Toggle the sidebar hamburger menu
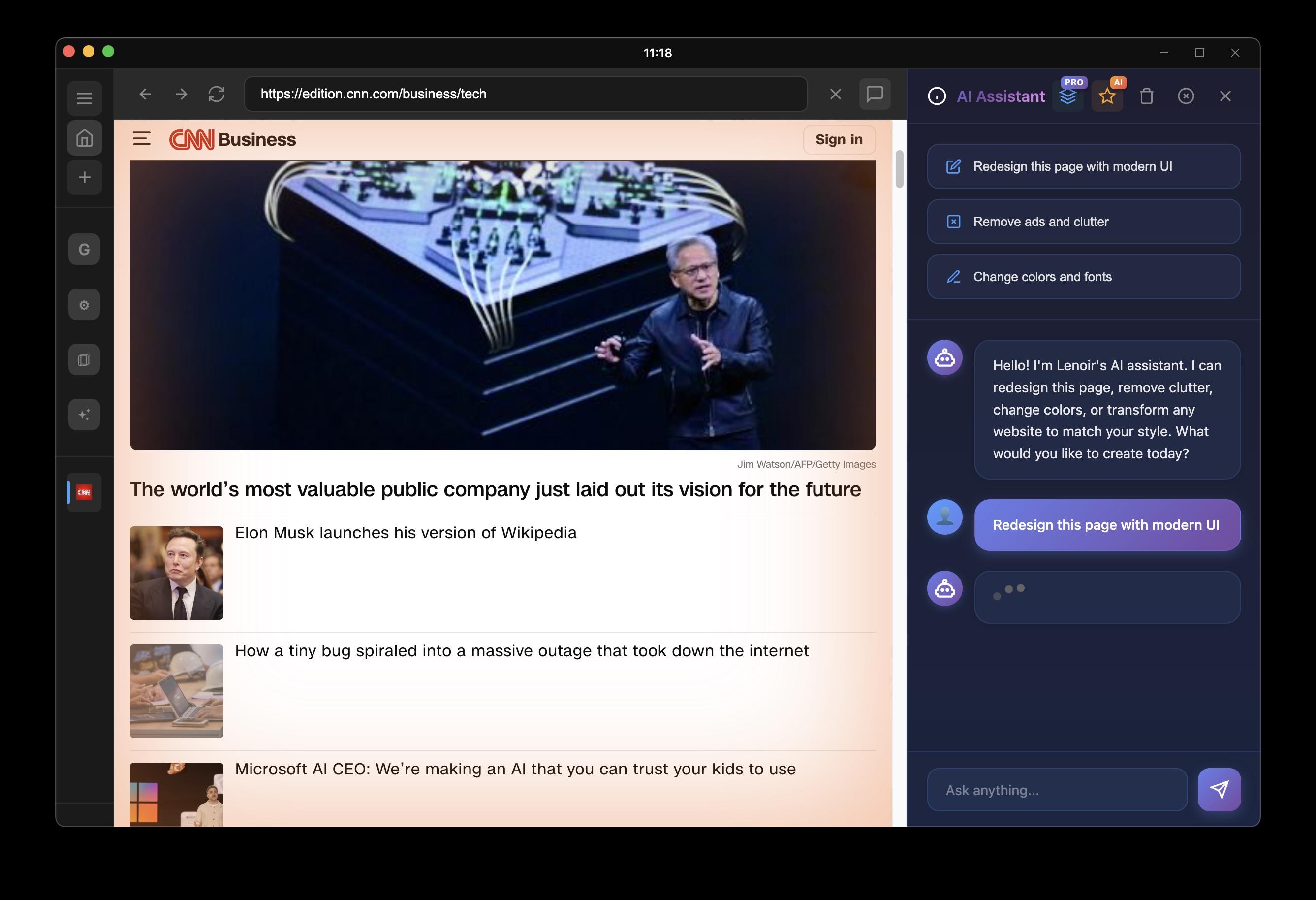This screenshot has height=900, width=1316. (84, 98)
